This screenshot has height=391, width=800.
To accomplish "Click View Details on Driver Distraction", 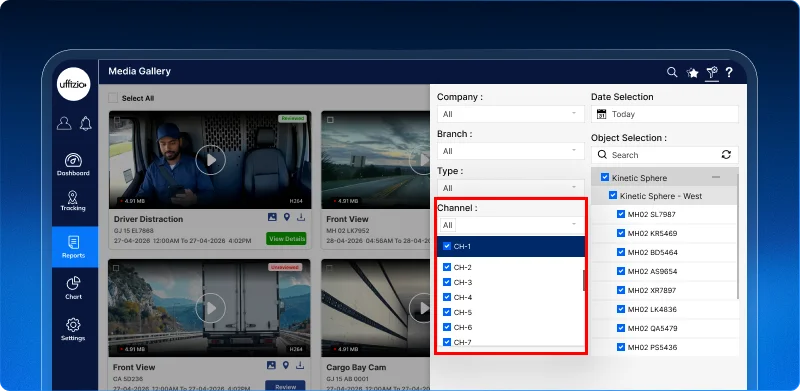I will click(x=286, y=238).
